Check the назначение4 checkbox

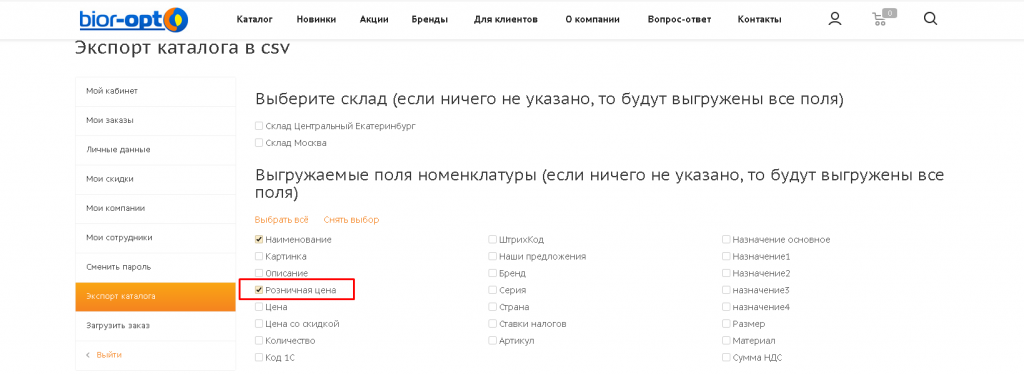point(726,307)
